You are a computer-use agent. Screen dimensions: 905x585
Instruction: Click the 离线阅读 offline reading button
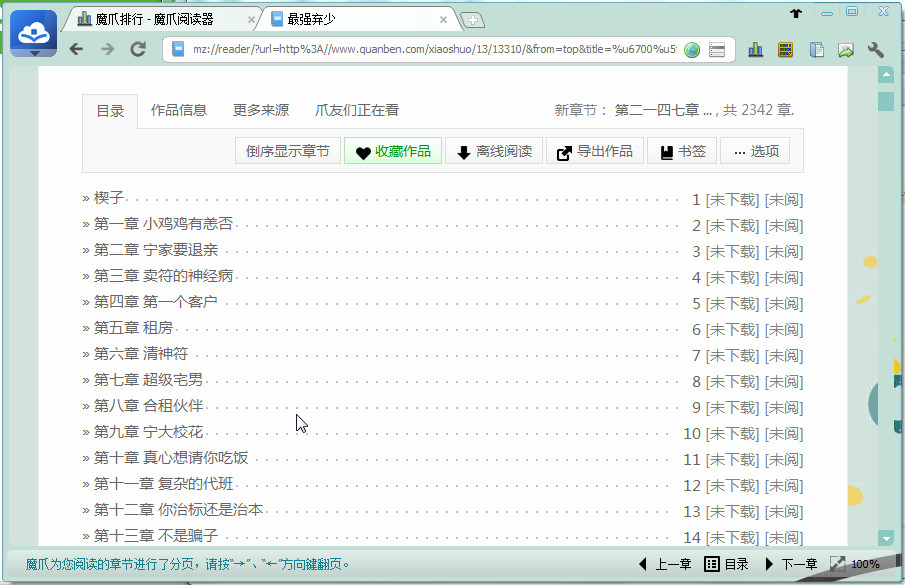click(495, 151)
